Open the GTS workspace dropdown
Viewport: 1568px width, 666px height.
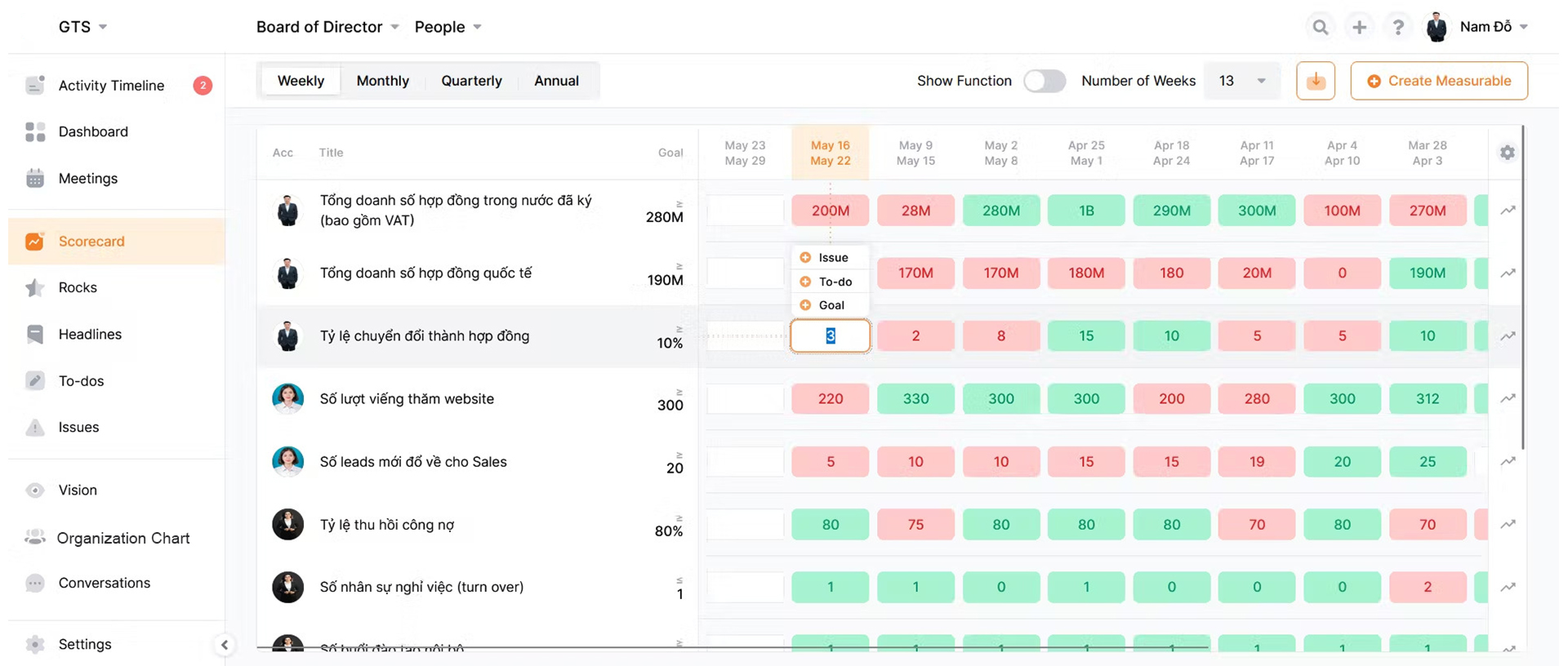click(x=83, y=27)
